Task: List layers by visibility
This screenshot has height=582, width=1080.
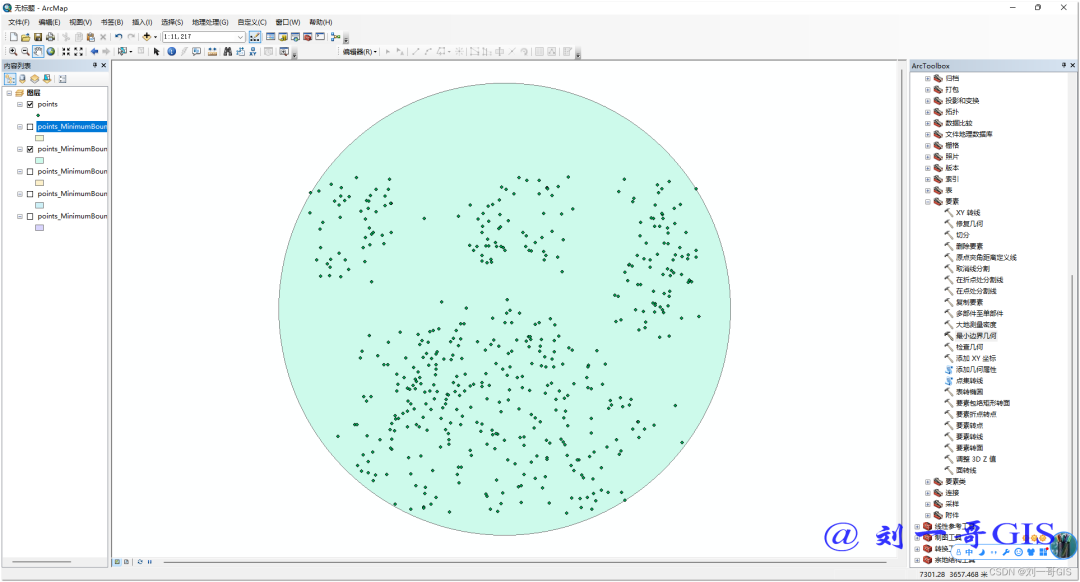Action: click(x=34, y=79)
